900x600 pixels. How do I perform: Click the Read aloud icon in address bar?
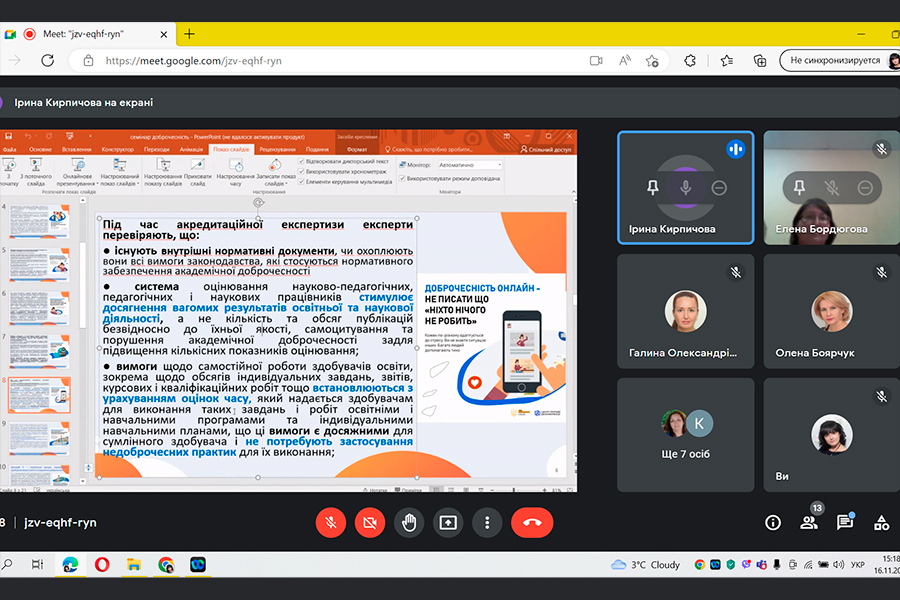(624, 60)
